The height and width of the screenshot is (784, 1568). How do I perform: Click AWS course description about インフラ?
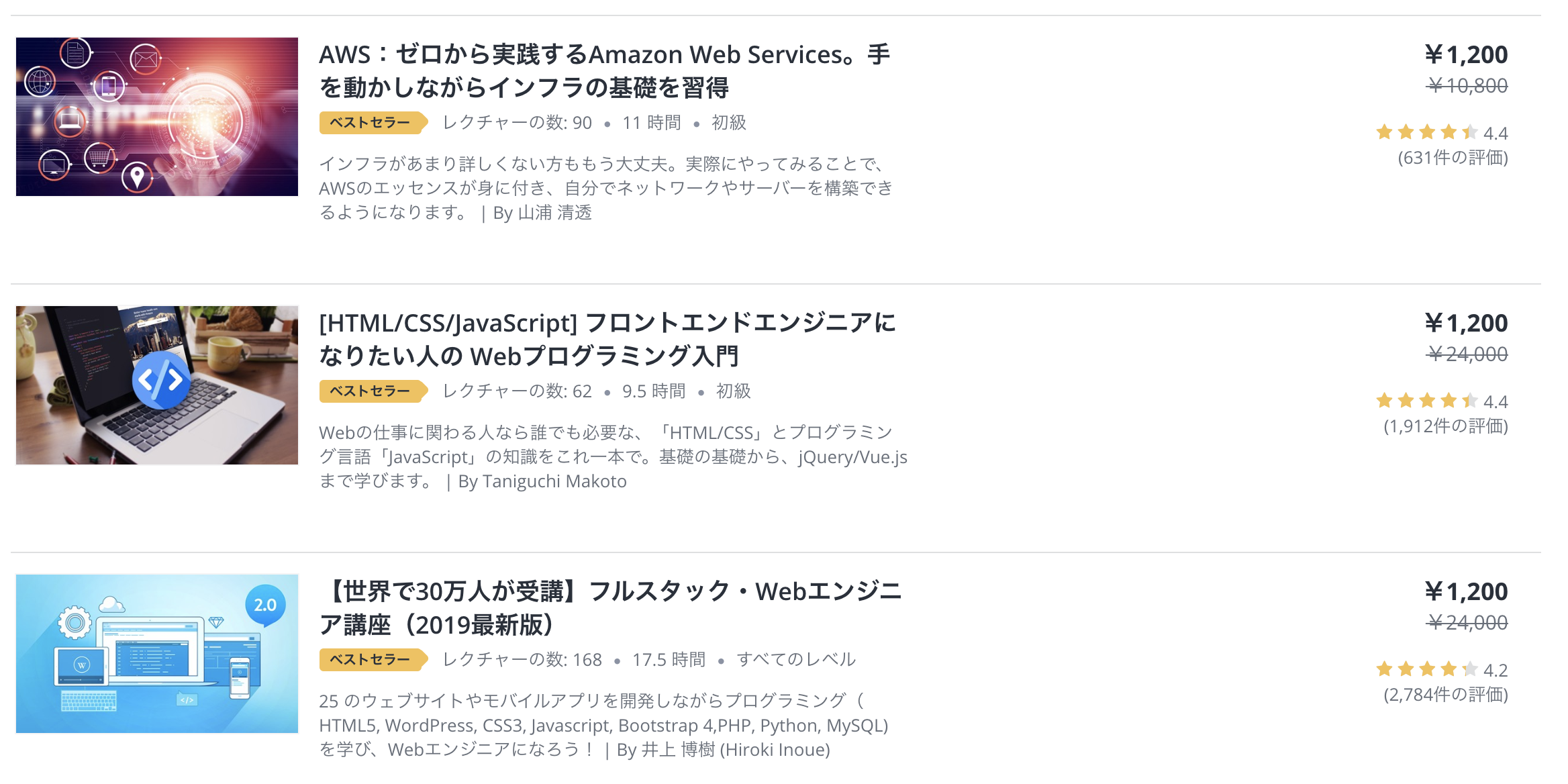pos(606,188)
